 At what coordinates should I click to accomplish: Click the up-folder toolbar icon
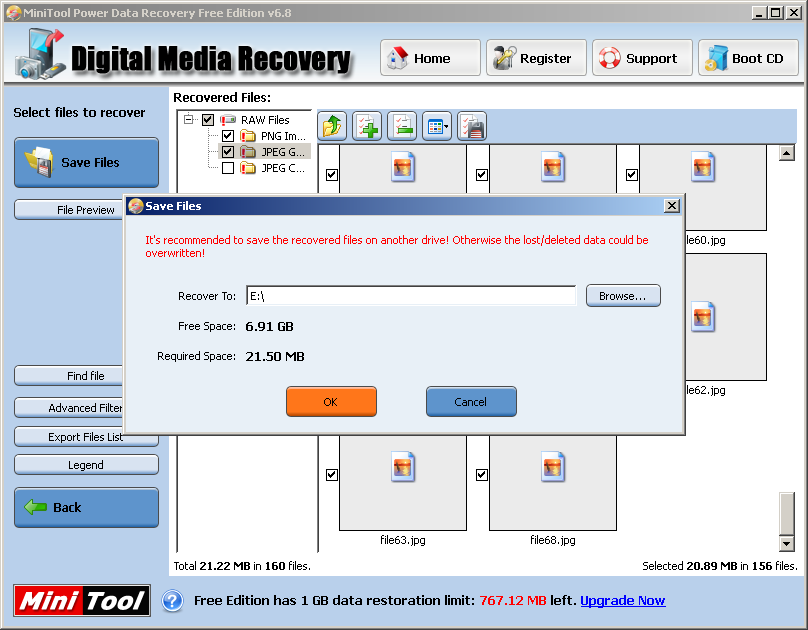[332, 127]
